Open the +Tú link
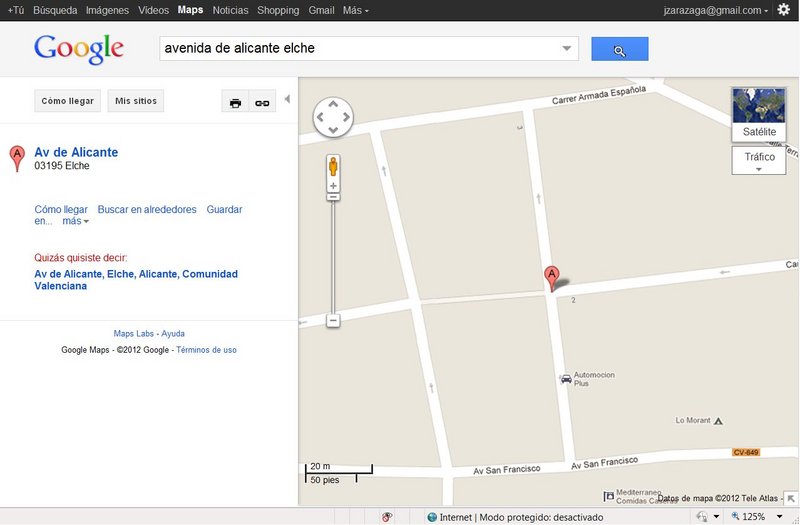Viewport: 800px width, 525px height. 16,10
